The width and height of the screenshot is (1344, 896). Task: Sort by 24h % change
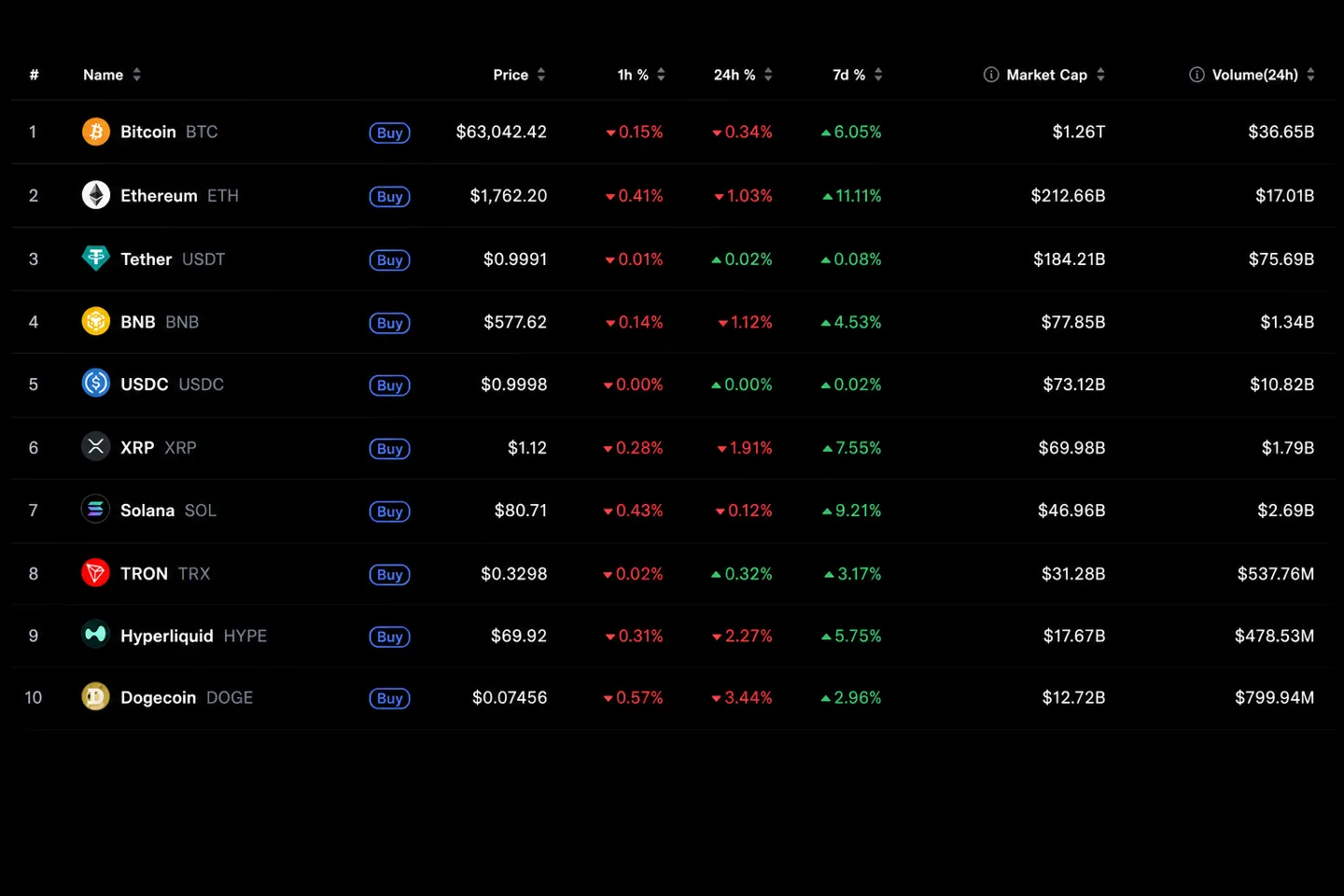pyautogui.click(x=743, y=75)
